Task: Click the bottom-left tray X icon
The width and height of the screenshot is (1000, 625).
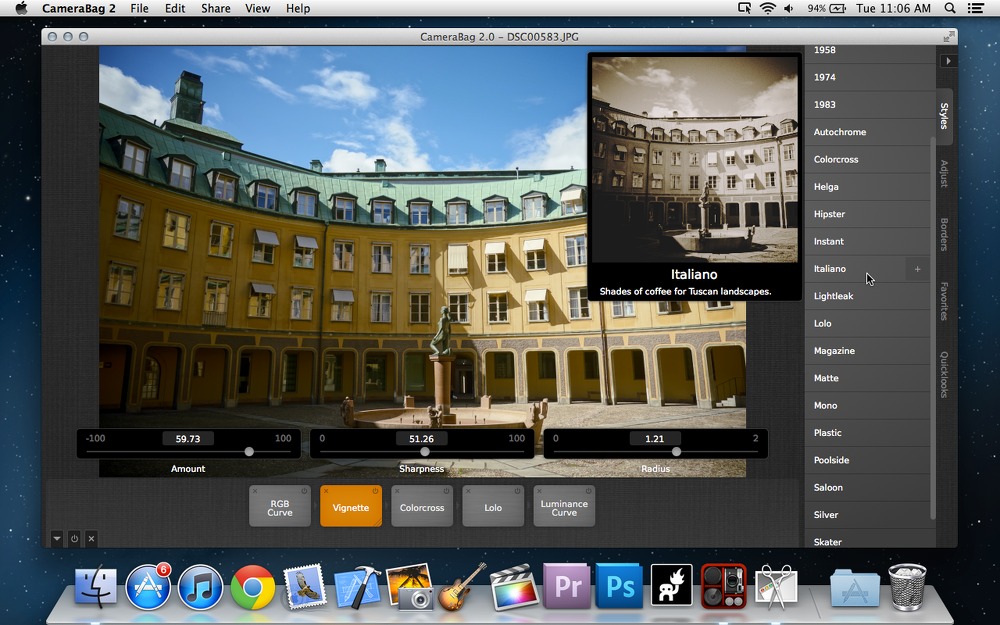Action: [x=91, y=538]
